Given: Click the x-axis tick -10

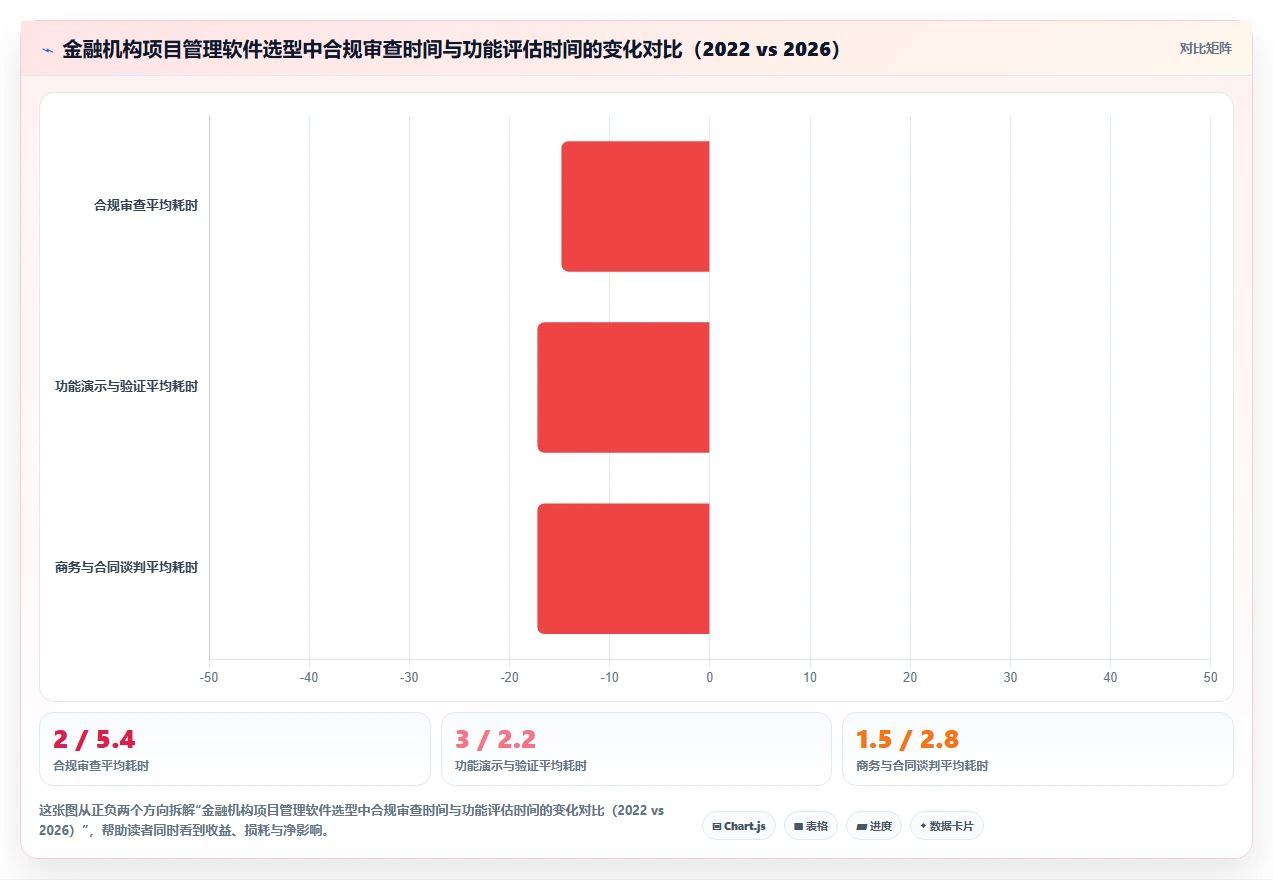Looking at the screenshot, I should click(609, 678).
